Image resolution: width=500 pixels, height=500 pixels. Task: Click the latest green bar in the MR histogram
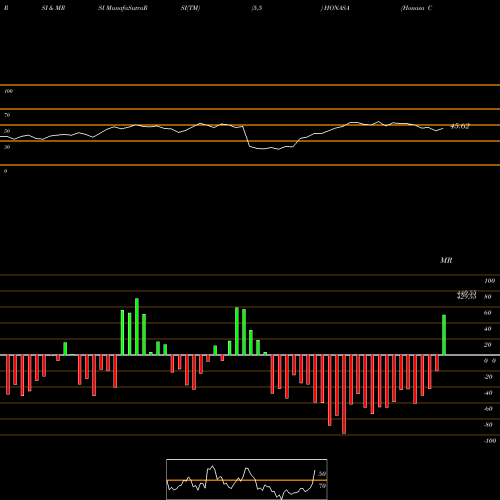(444, 335)
